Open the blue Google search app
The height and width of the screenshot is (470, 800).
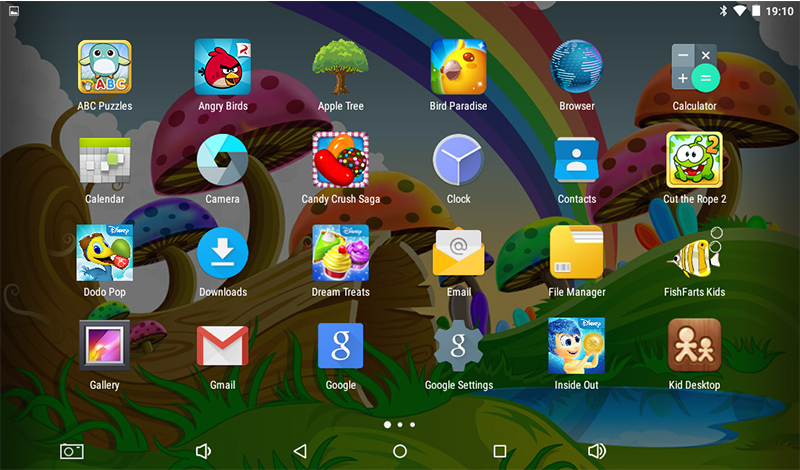(x=340, y=345)
